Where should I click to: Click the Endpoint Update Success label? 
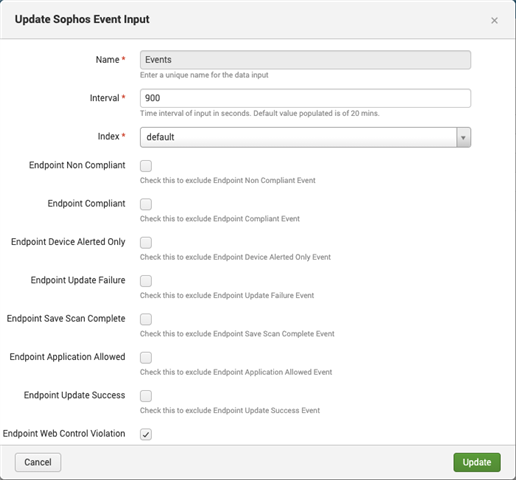coord(74,395)
